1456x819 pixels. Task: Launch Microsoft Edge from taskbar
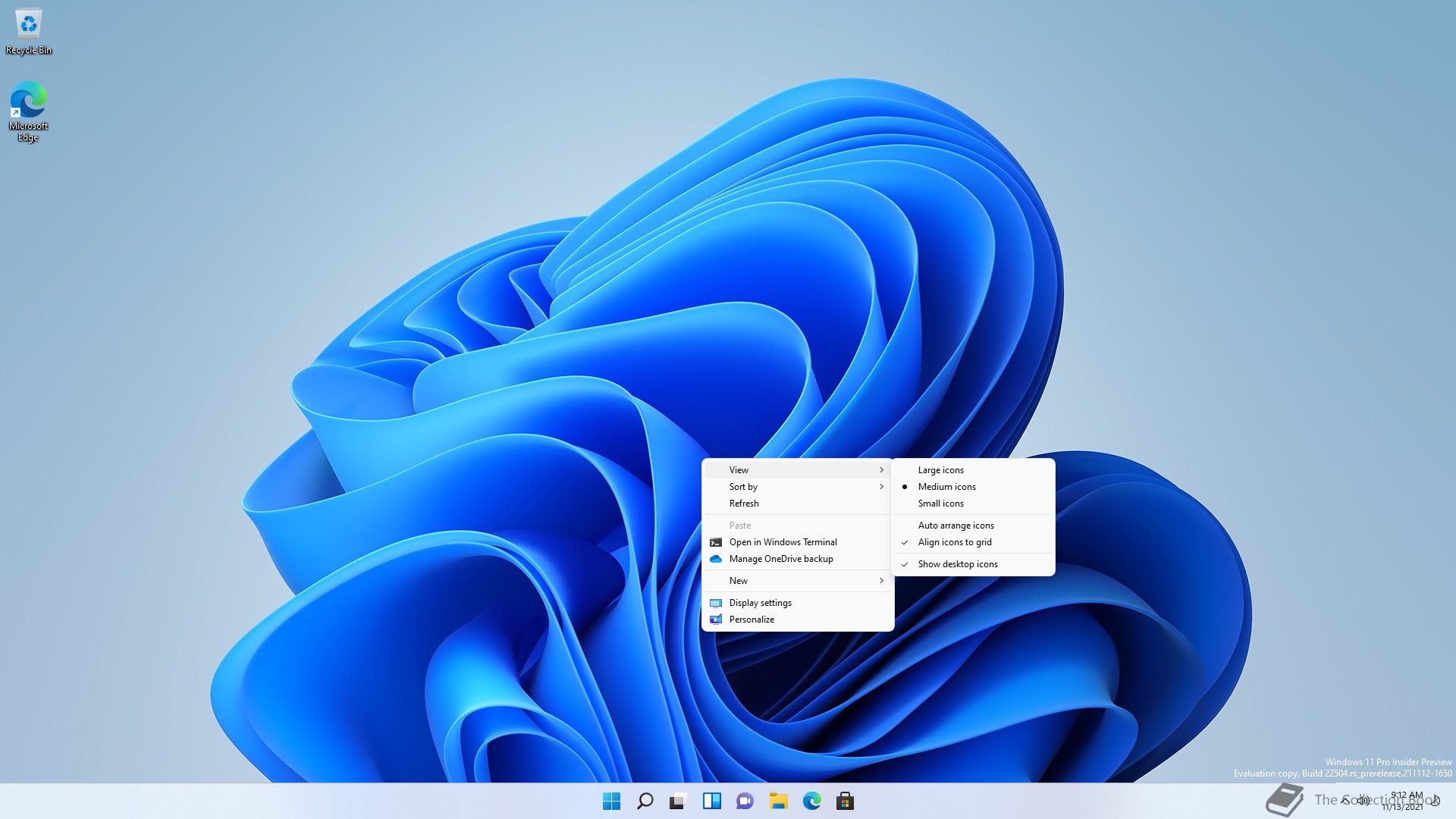tap(812, 801)
